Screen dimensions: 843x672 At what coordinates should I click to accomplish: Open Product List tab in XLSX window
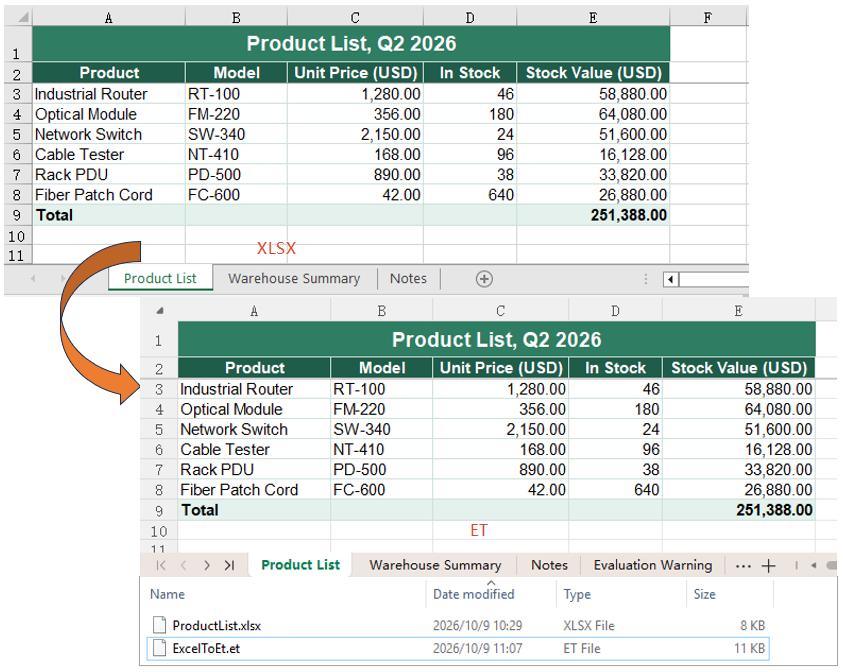tap(160, 278)
